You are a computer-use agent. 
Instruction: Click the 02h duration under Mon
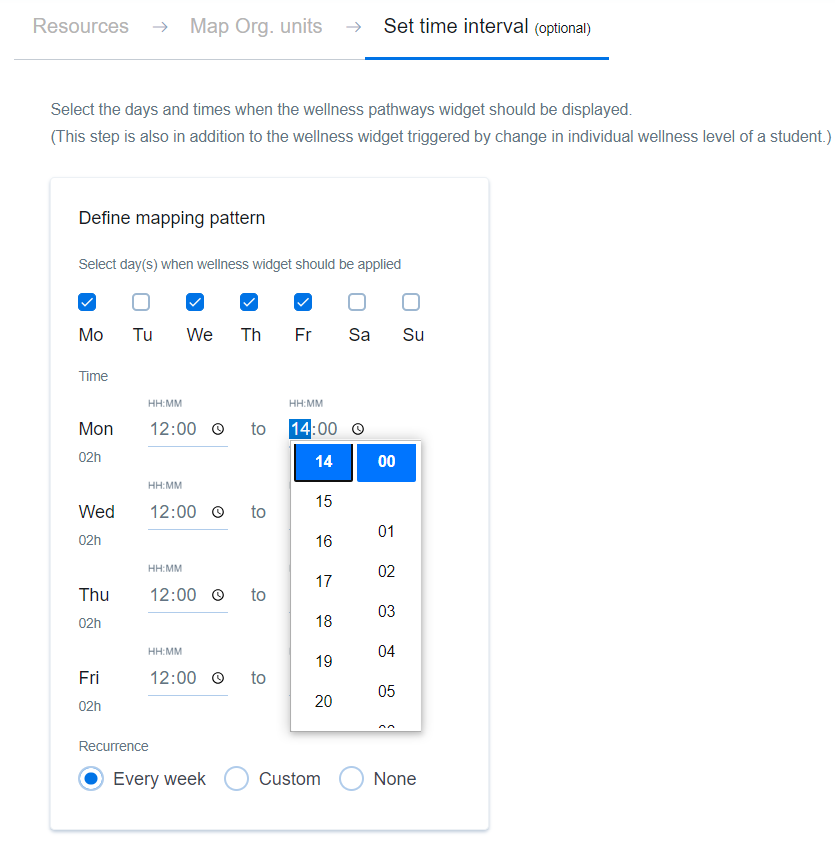pos(90,458)
